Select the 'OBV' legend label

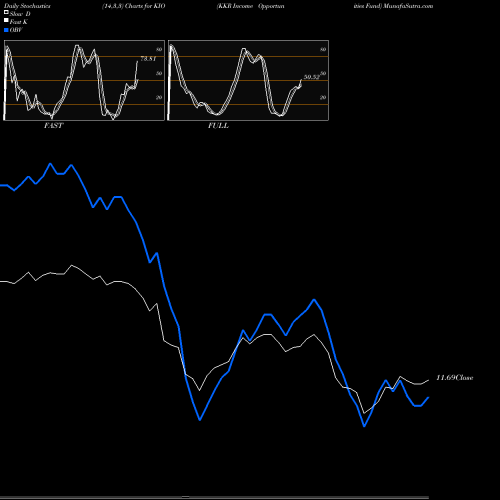[16, 30]
